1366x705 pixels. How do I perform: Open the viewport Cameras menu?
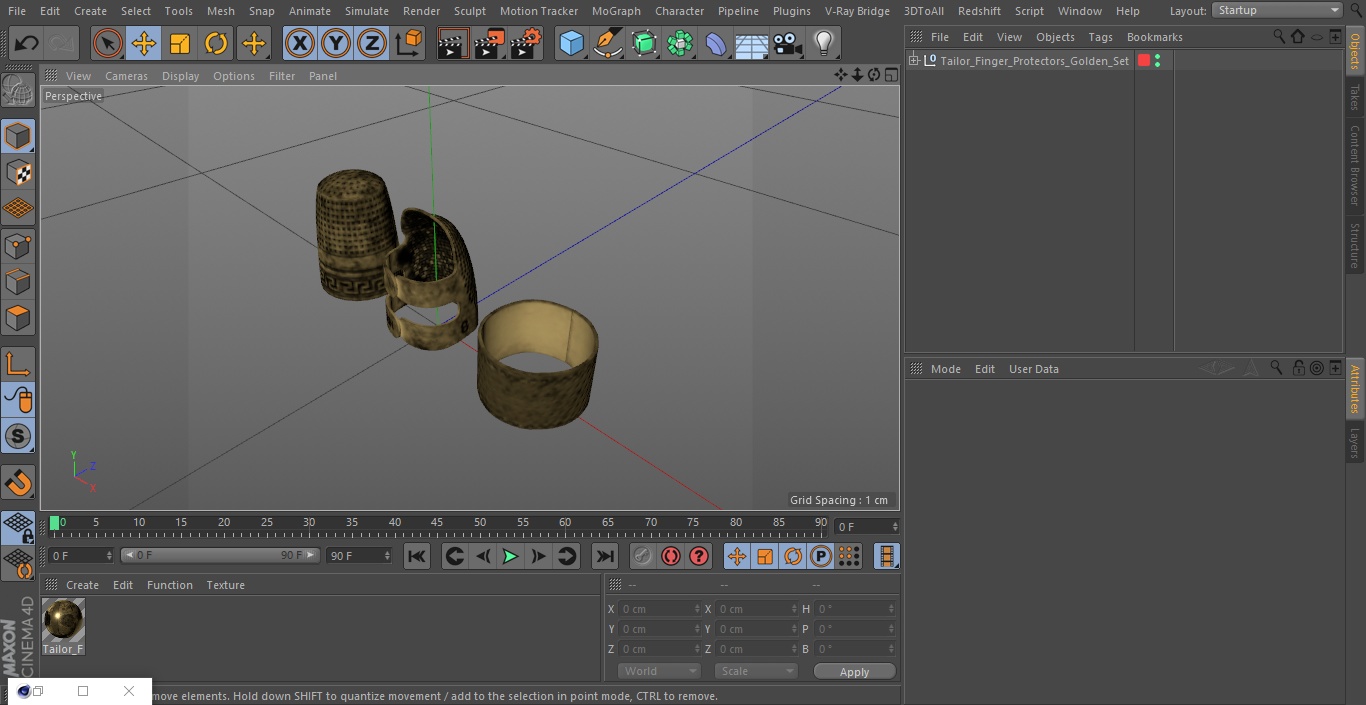126,76
